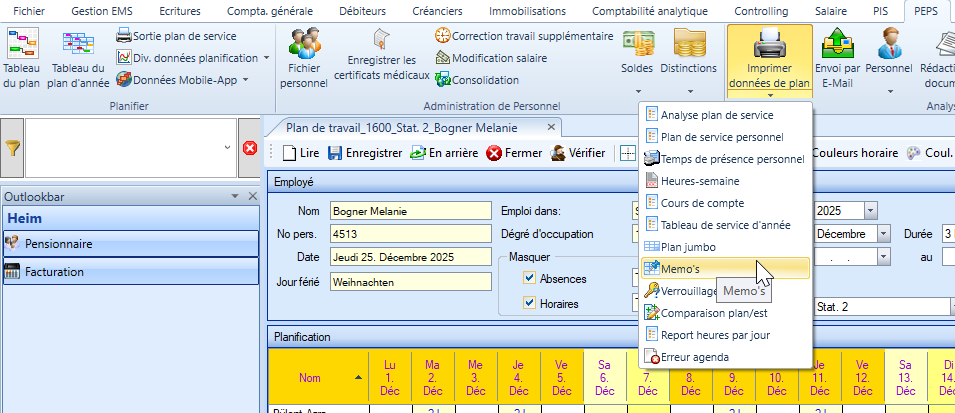Close the Plan de travail document tab
This screenshot has width=955, height=413.
(x=551, y=127)
